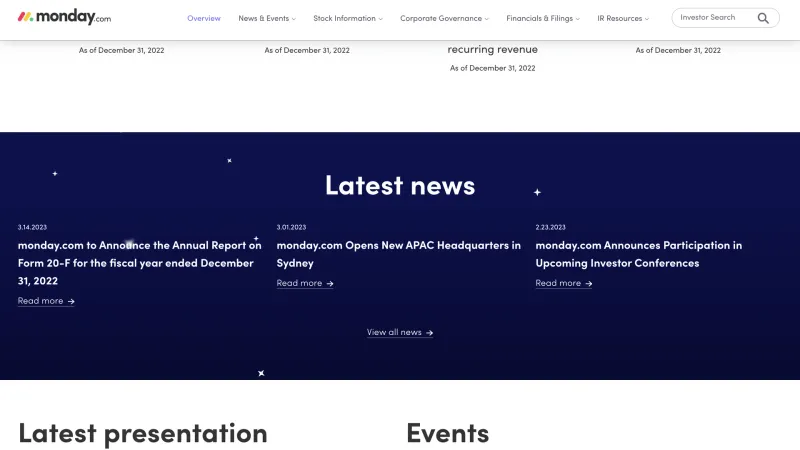Expand the Stock Information chevron
Image resolution: width=800 pixels, height=450 pixels.
coord(381,19)
